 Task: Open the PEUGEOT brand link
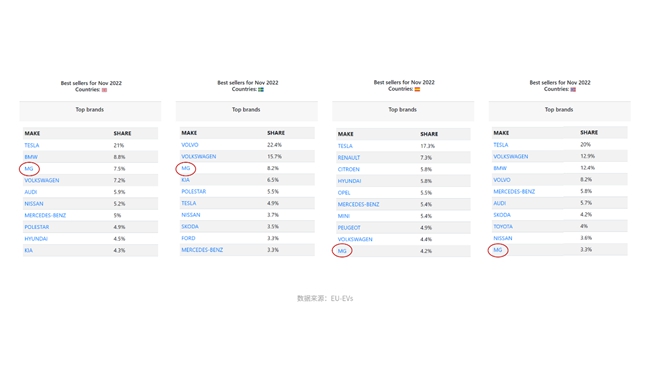point(349,228)
